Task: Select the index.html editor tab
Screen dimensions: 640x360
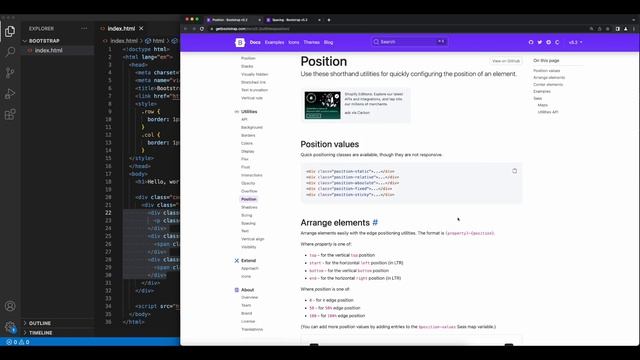Action: point(121,28)
